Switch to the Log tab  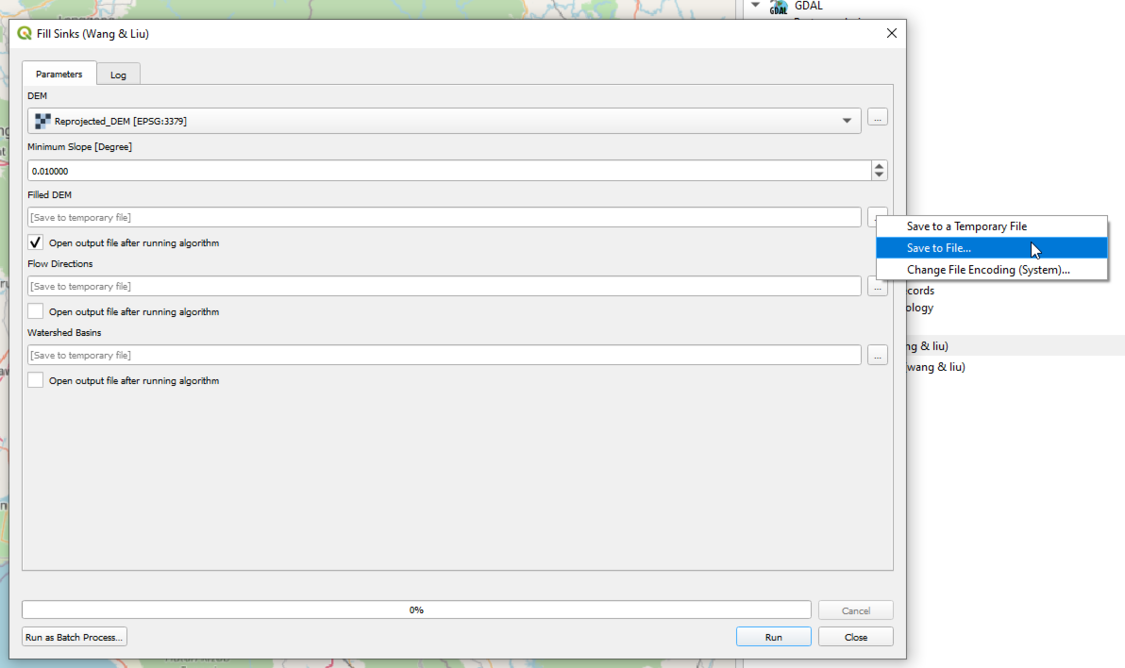point(118,73)
